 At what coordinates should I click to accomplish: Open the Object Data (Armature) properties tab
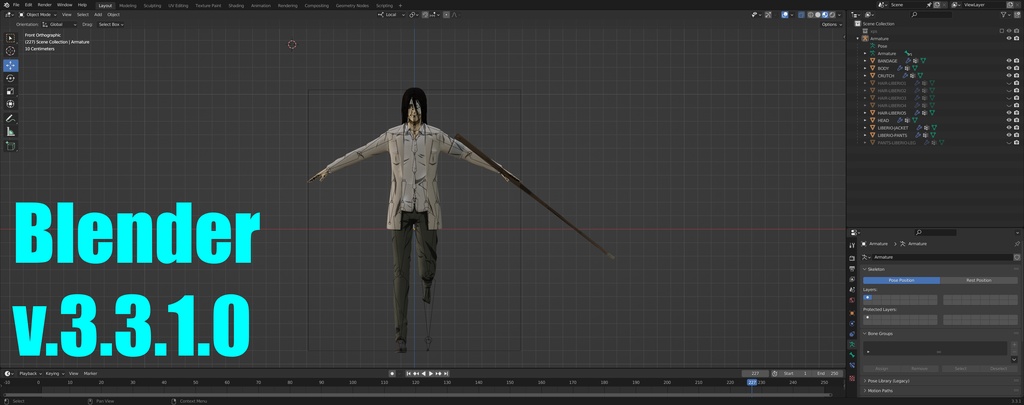point(852,344)
